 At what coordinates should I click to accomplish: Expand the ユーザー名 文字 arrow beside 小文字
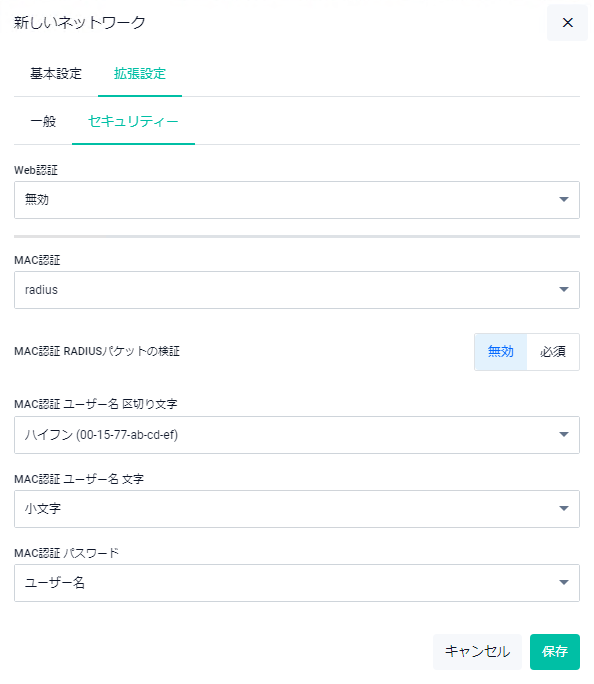click(563, 509)
